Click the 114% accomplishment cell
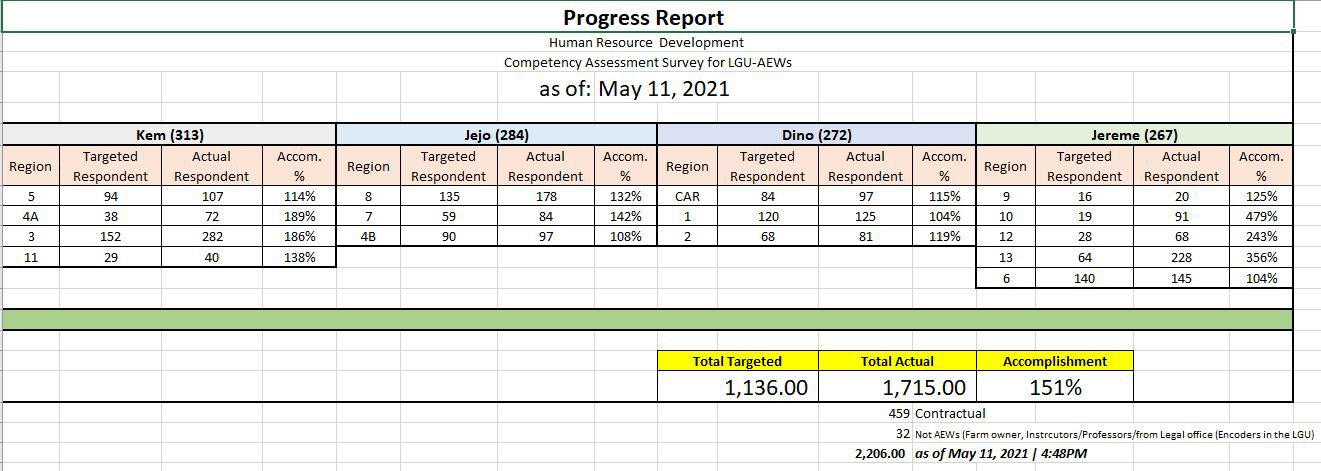 pos(299,197)
